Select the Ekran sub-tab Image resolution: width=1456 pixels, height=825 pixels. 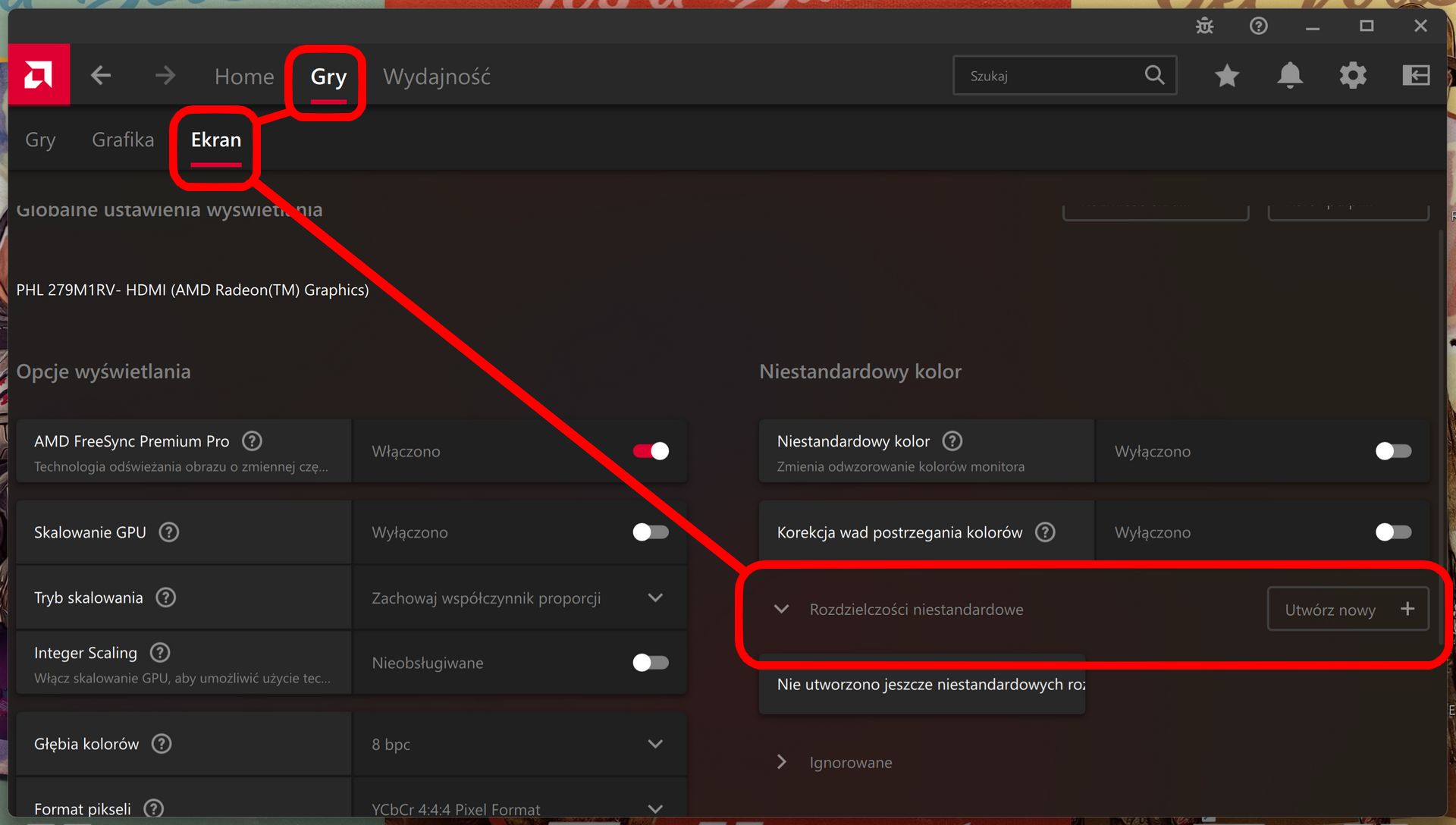point(216,140)
